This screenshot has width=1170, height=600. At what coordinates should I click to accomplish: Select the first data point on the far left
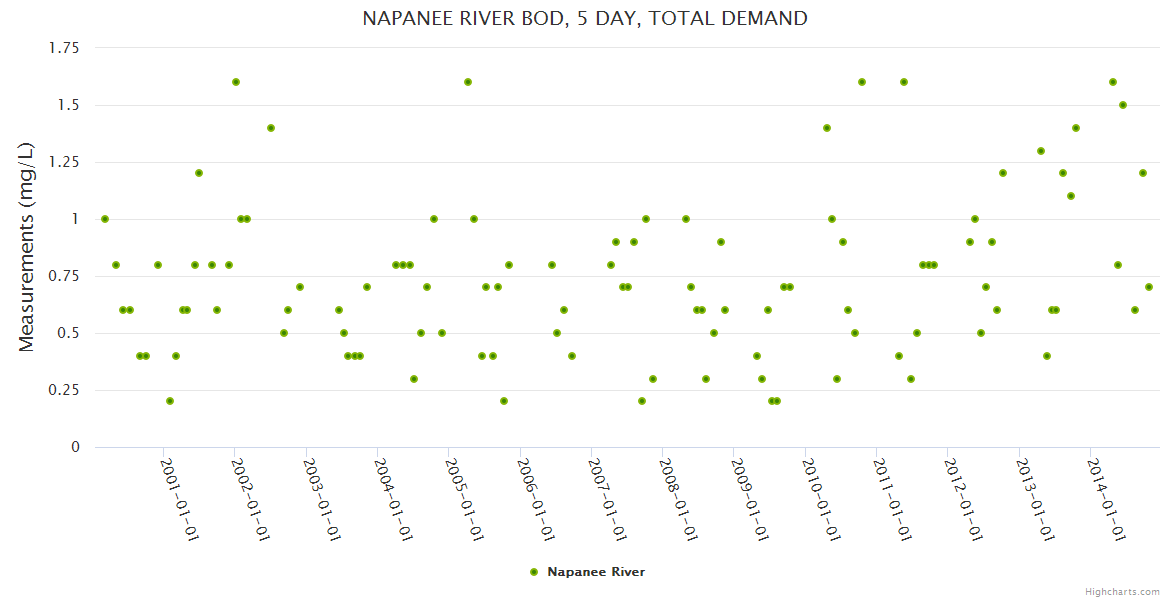(x=105, y=219)
